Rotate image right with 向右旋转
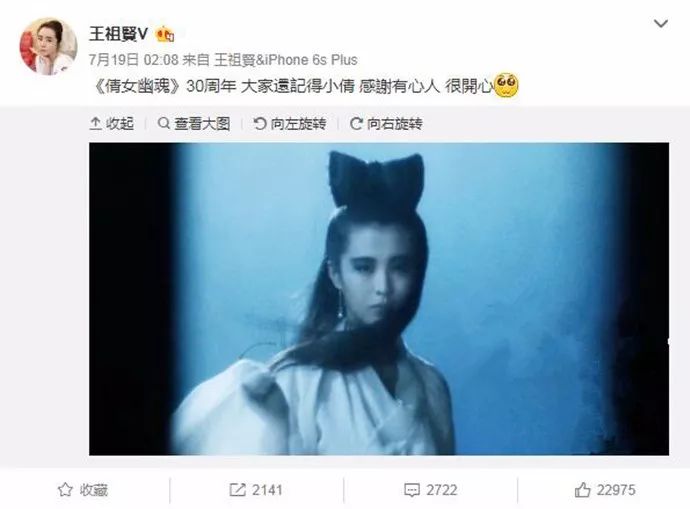This screenshot has height=509, width=690. (386, 124)
